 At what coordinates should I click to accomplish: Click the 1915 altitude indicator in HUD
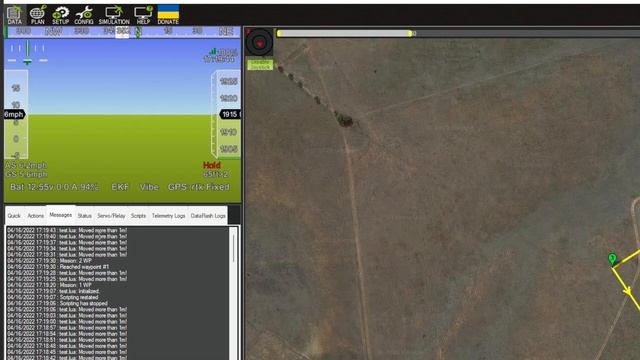point(230,115)
